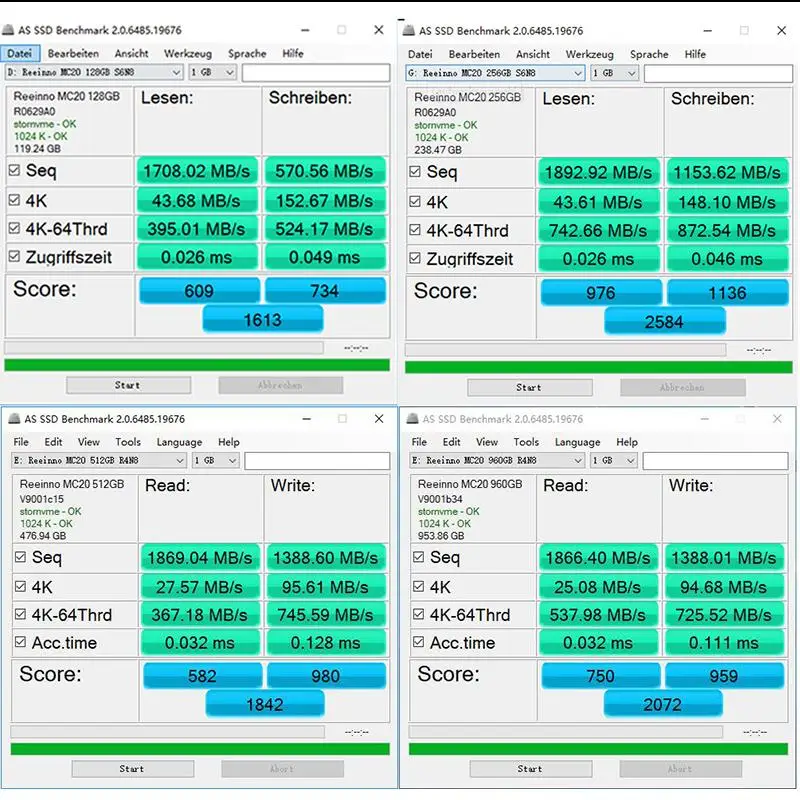Open the Werkzeug menu in the 256GB window

click(589, 54)
